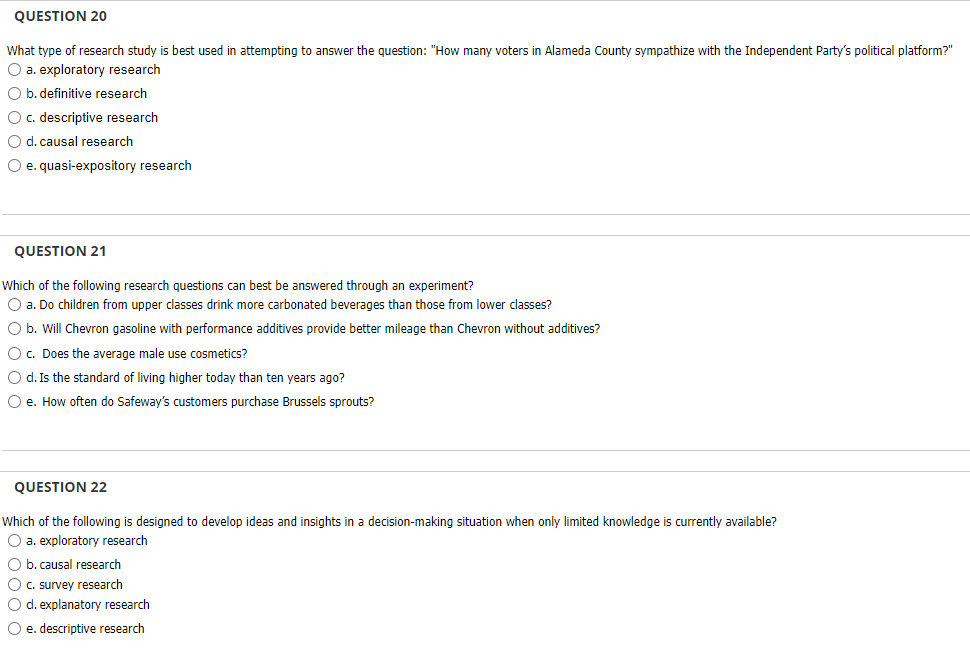Viewport: 970px width, 669px height.
Task: Pick option c survey research under Question 22
Action: 14,584
